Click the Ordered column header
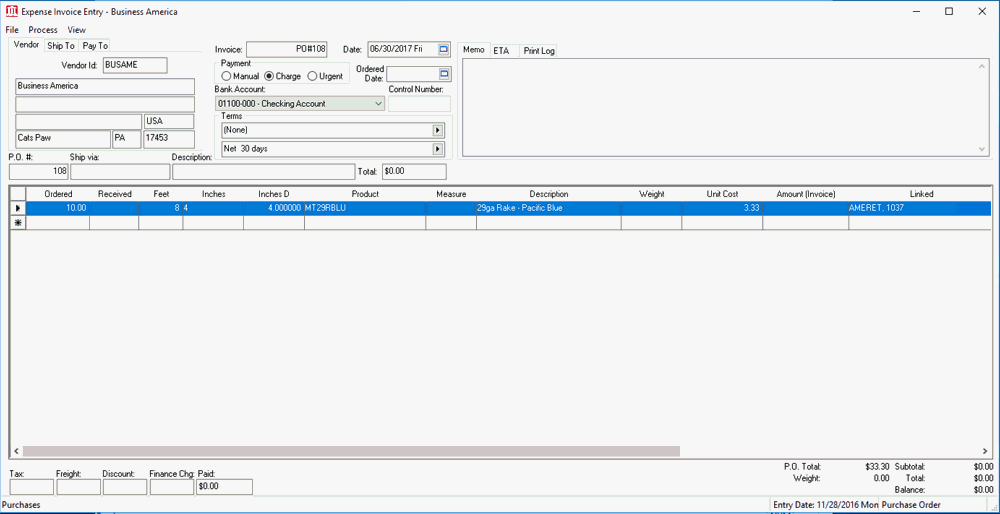Screen dimensions: 1000x514 pyautogui.click(x=58, y=194)
